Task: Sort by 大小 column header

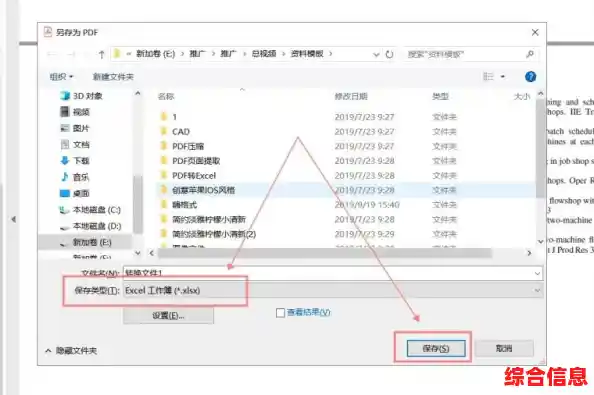Action: (522, 97)
